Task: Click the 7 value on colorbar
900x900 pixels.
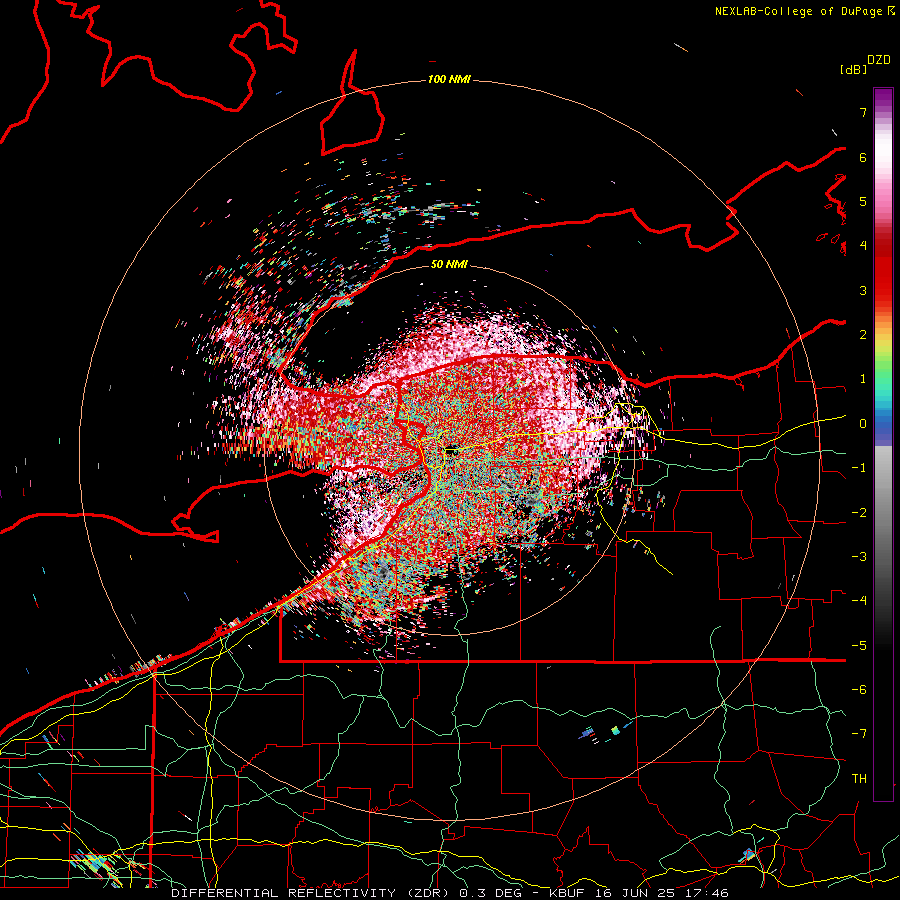Action: click(863, 112)
